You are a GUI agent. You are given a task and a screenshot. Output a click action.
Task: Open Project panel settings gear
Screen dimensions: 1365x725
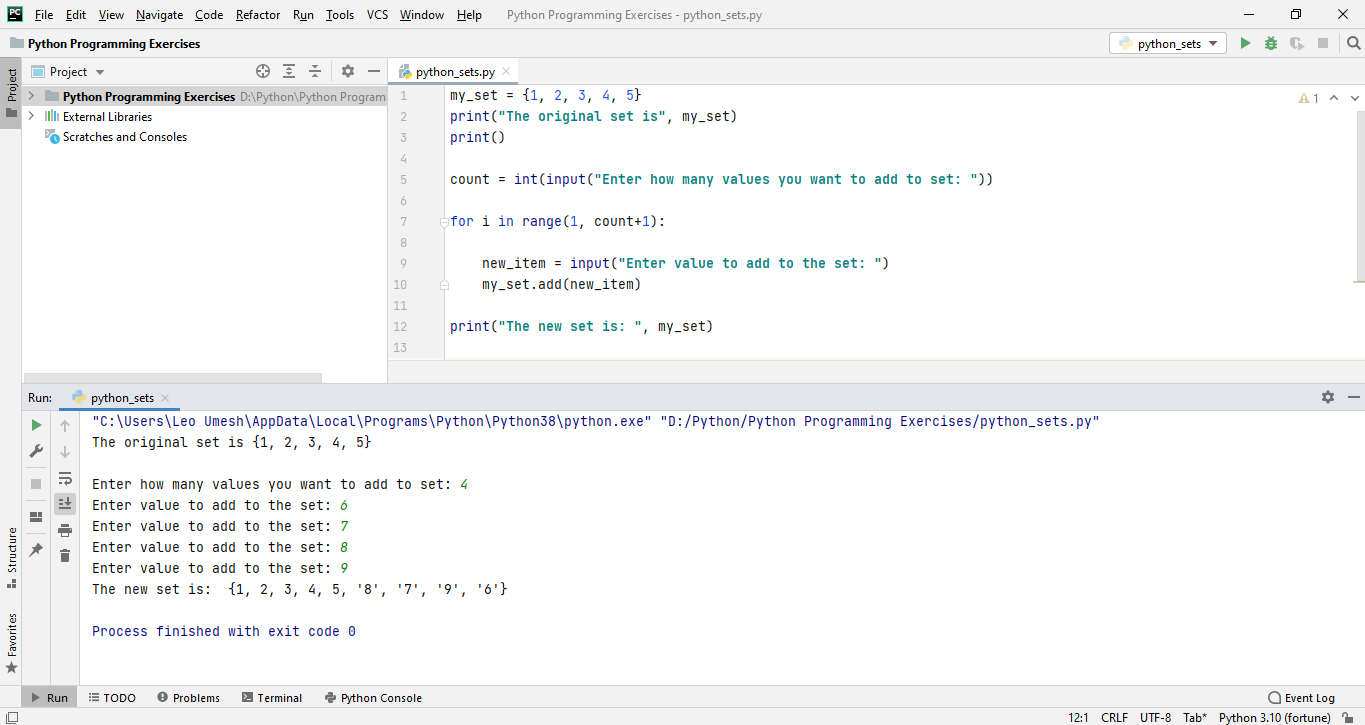tap(348, 71)
